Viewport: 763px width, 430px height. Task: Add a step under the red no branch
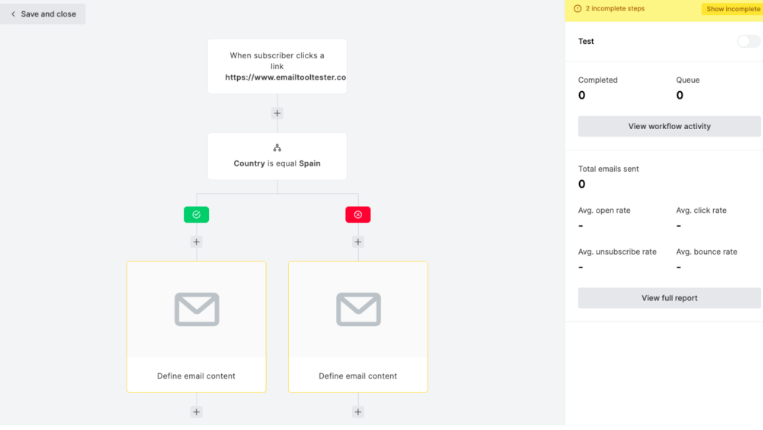[x=358, y=242]
